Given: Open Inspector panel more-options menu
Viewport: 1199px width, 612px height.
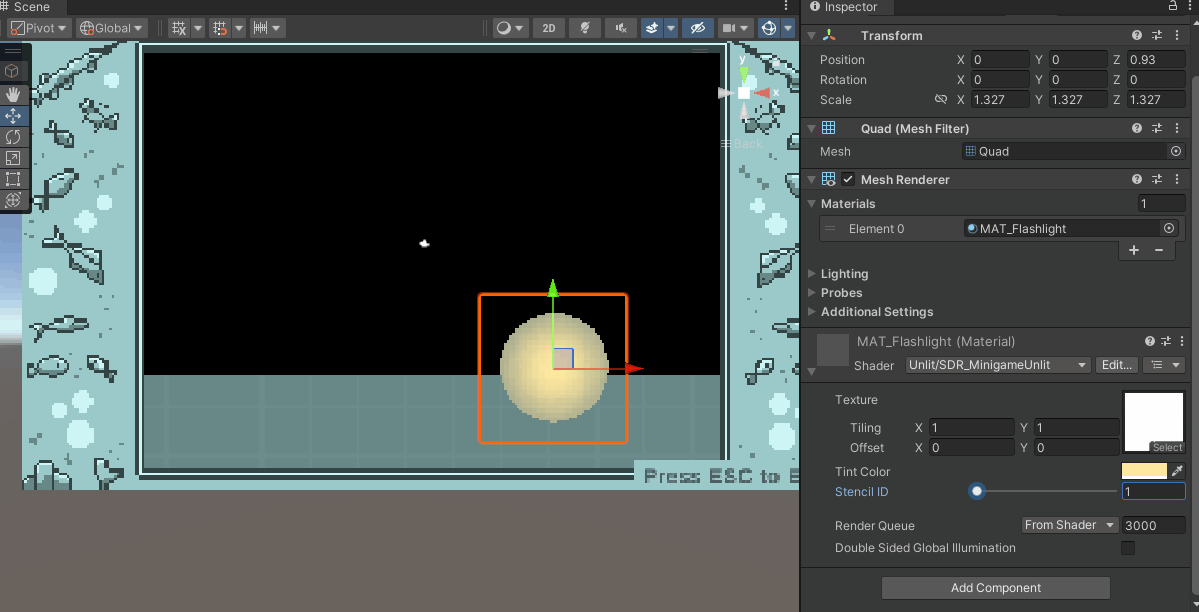Looking at the screenshot, I should click(1191, 6).
